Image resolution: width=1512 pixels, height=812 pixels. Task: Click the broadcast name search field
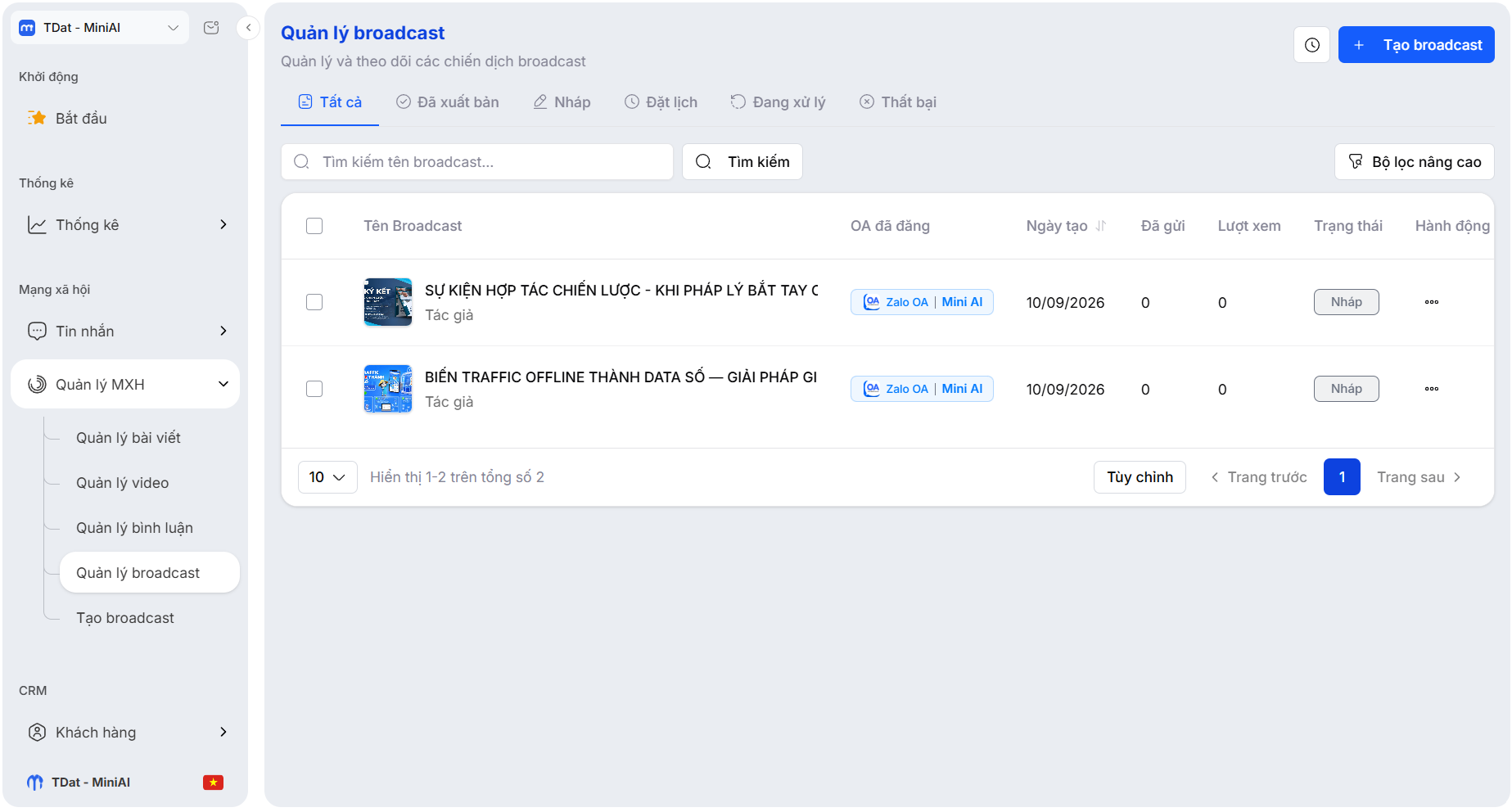(x=477, y=162)
